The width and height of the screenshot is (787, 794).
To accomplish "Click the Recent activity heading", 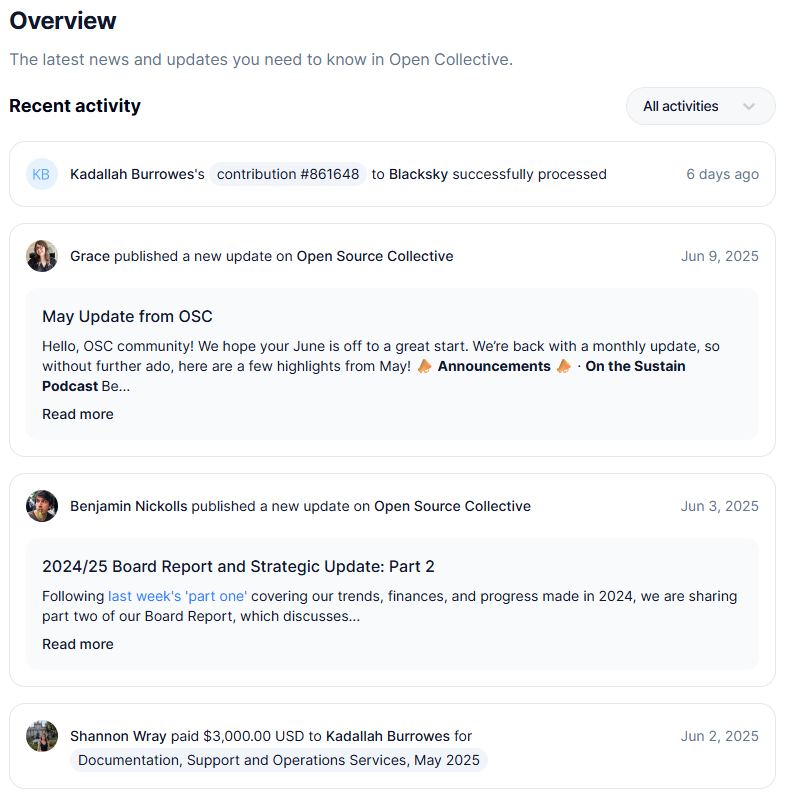I will click(x=75, y=106).
